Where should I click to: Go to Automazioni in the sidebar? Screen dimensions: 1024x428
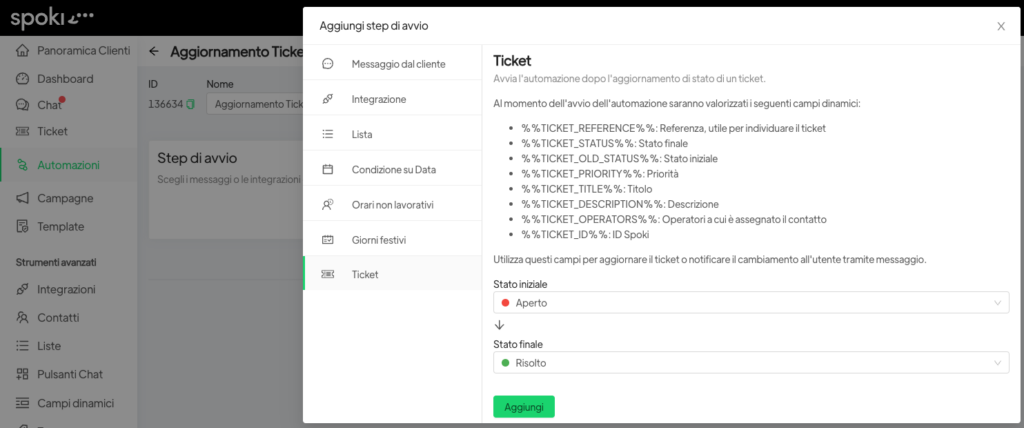[x=68, y=165]
